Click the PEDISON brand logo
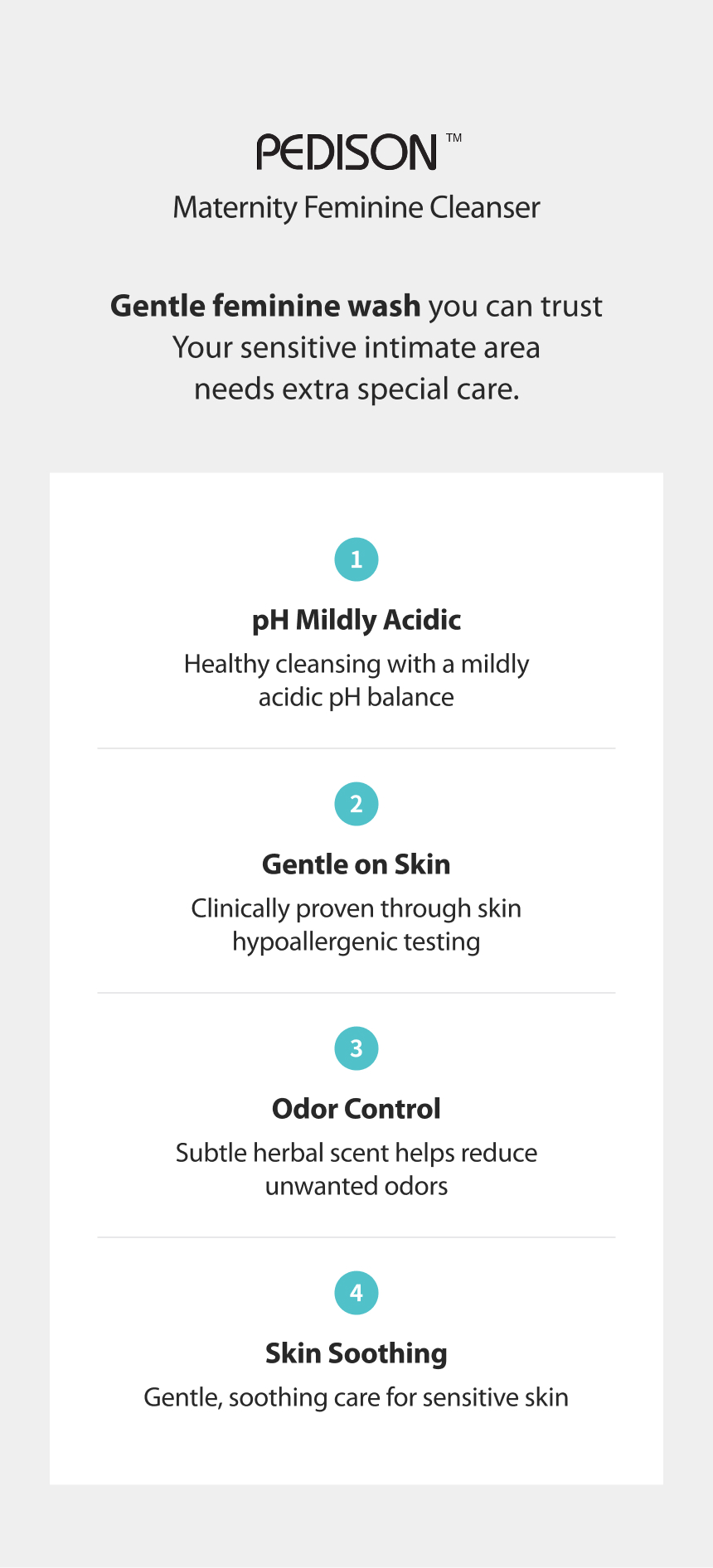The width and height of the screenshot is (713, 1568). point(347,152)
